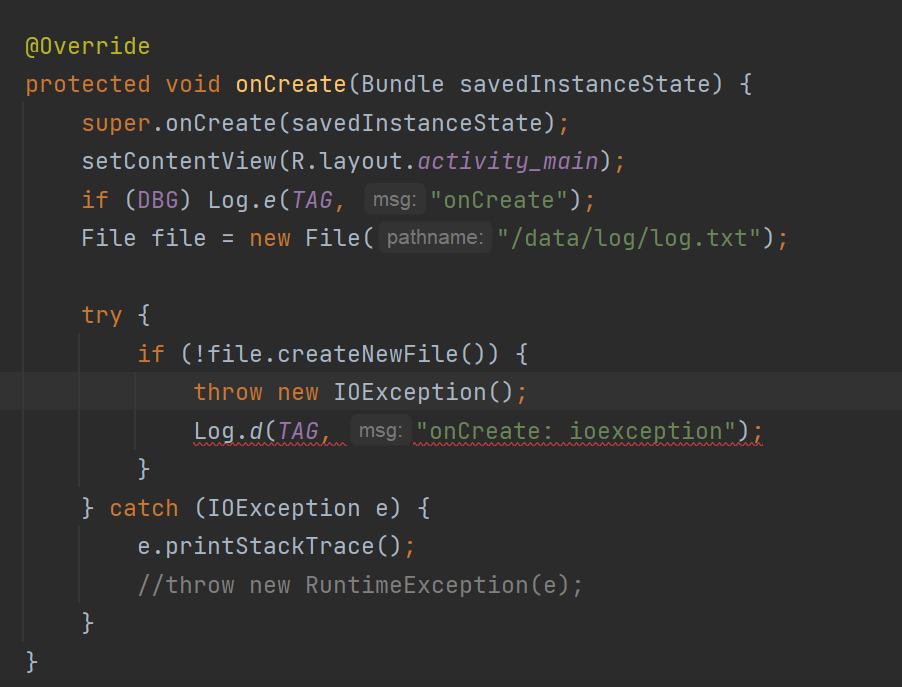
Task: Click the @Override annotation
Action: [x=87, y=46]
